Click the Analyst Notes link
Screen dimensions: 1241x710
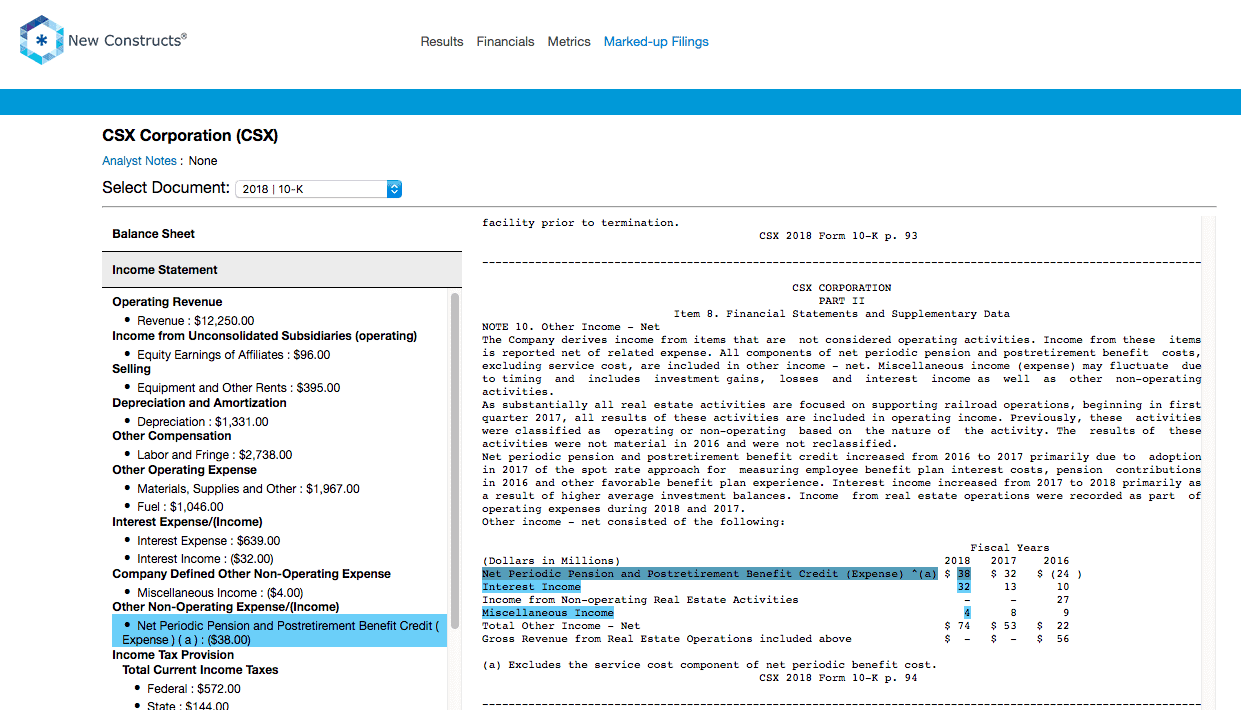tap(139, 161)
